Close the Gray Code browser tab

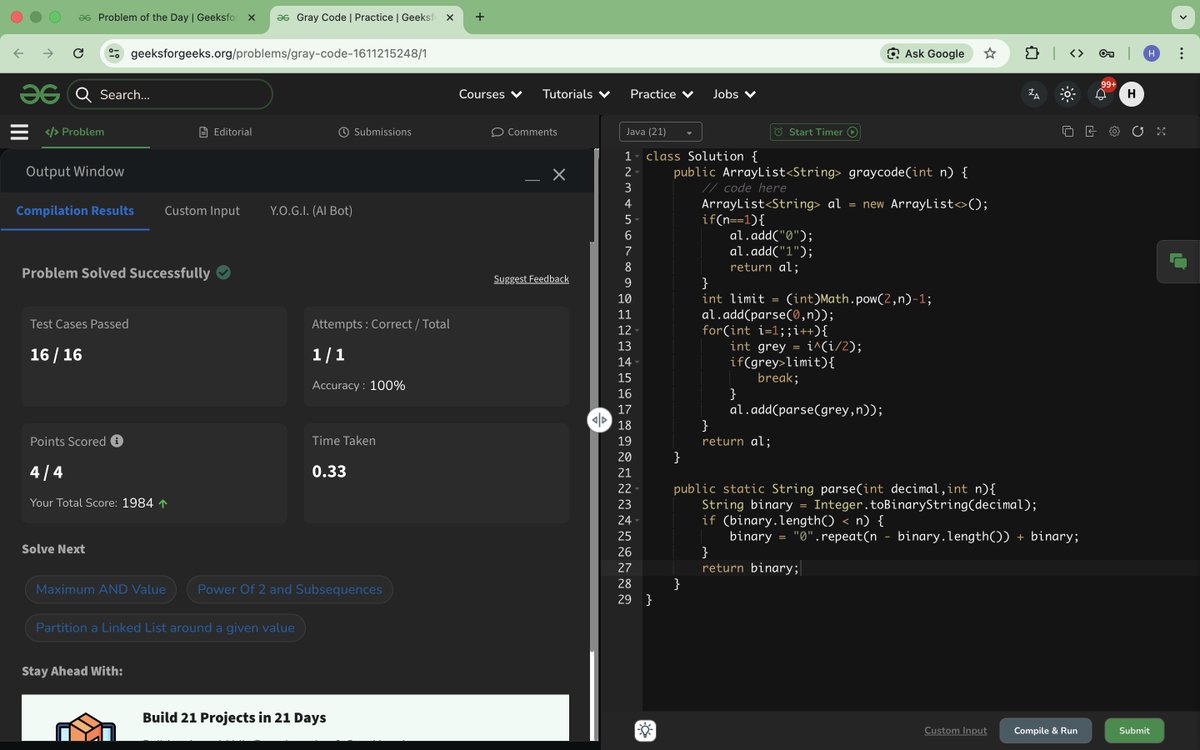tap(452, 18)
